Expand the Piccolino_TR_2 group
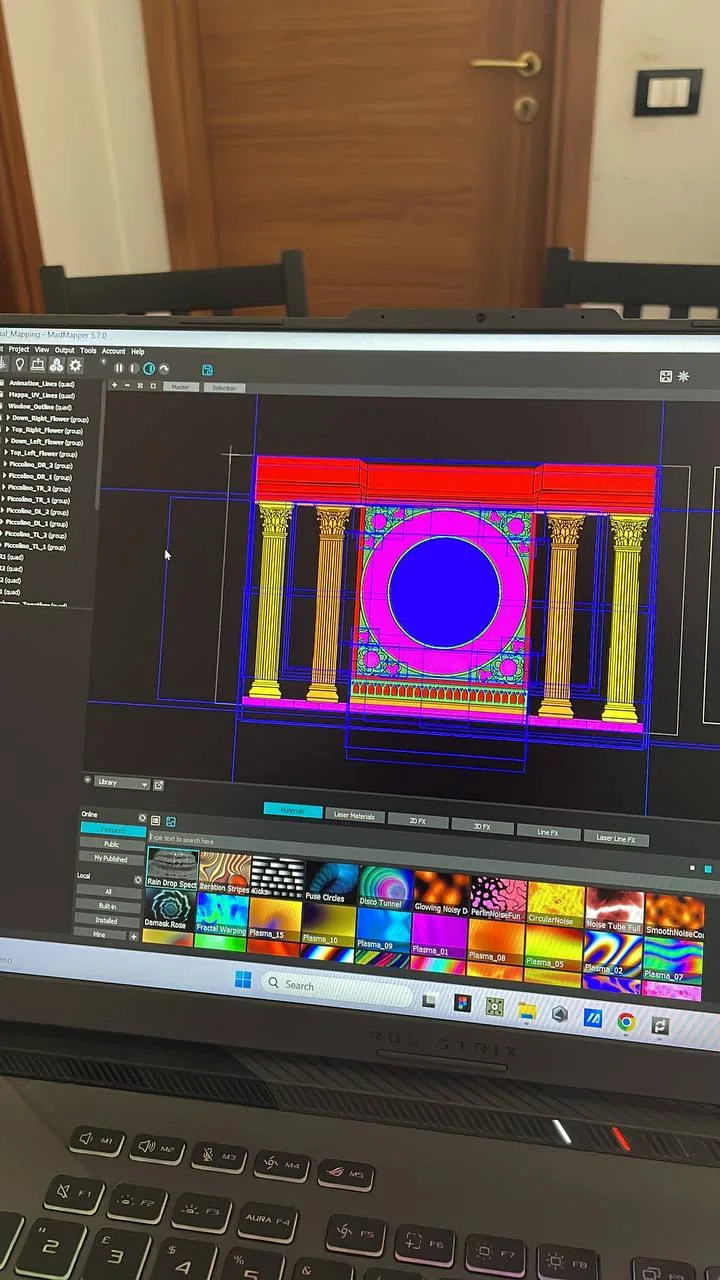The image size is (720, 1280). [4, 488]
